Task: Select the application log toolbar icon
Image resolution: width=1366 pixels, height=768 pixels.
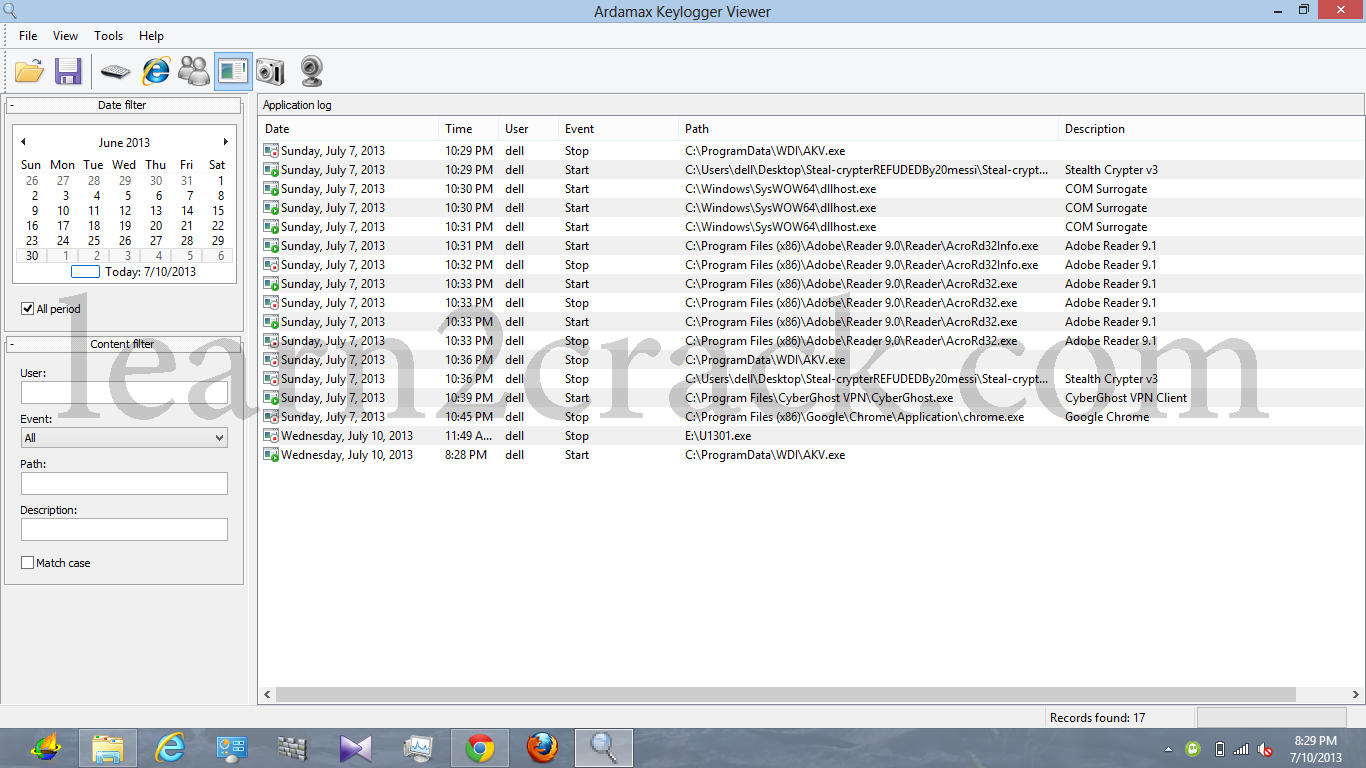Action: coord(233,71)
